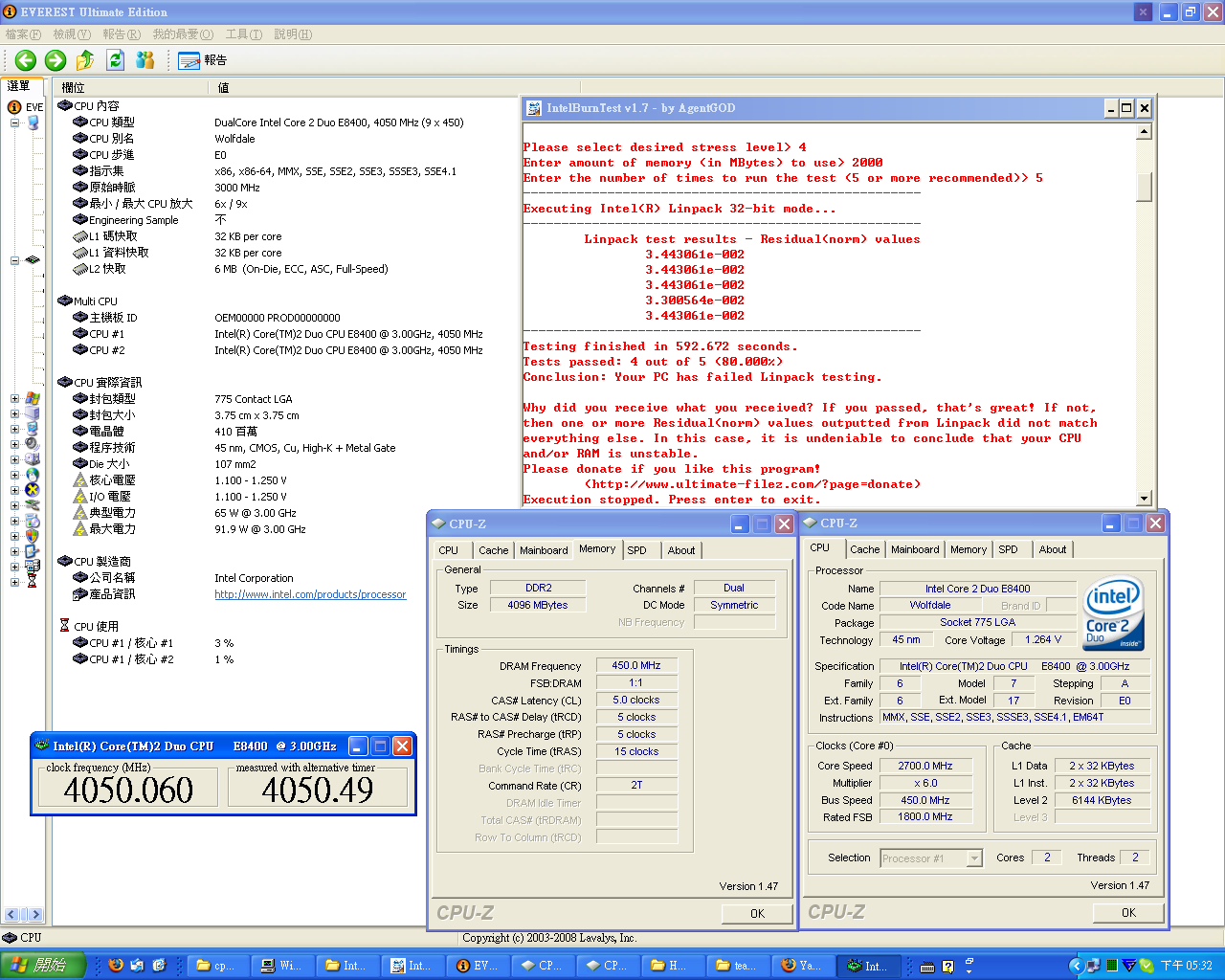Open the users icon in EVEREST toolbar

coord(145,60)
